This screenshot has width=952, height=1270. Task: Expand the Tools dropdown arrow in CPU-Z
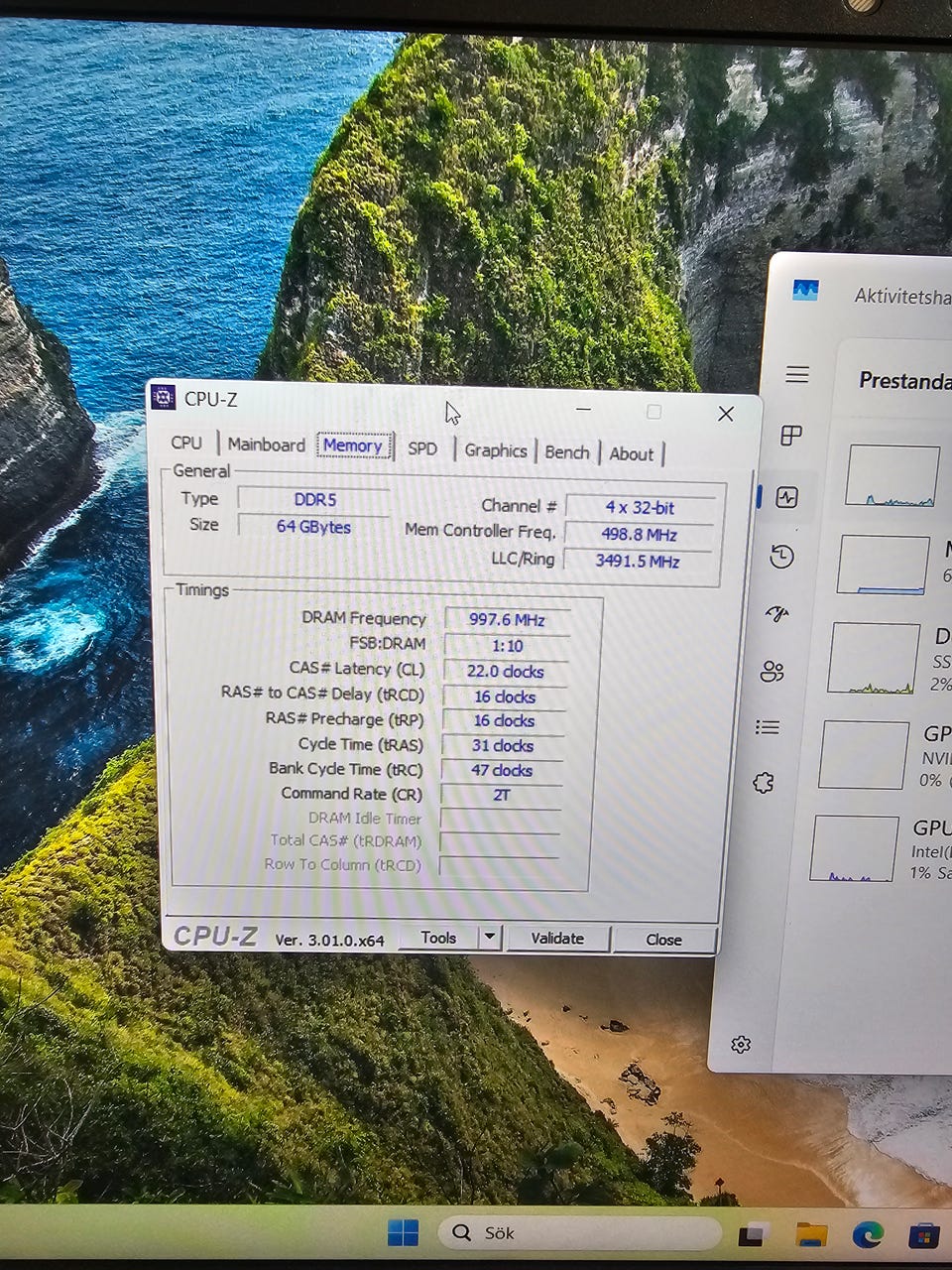click(x=489, y=937)
